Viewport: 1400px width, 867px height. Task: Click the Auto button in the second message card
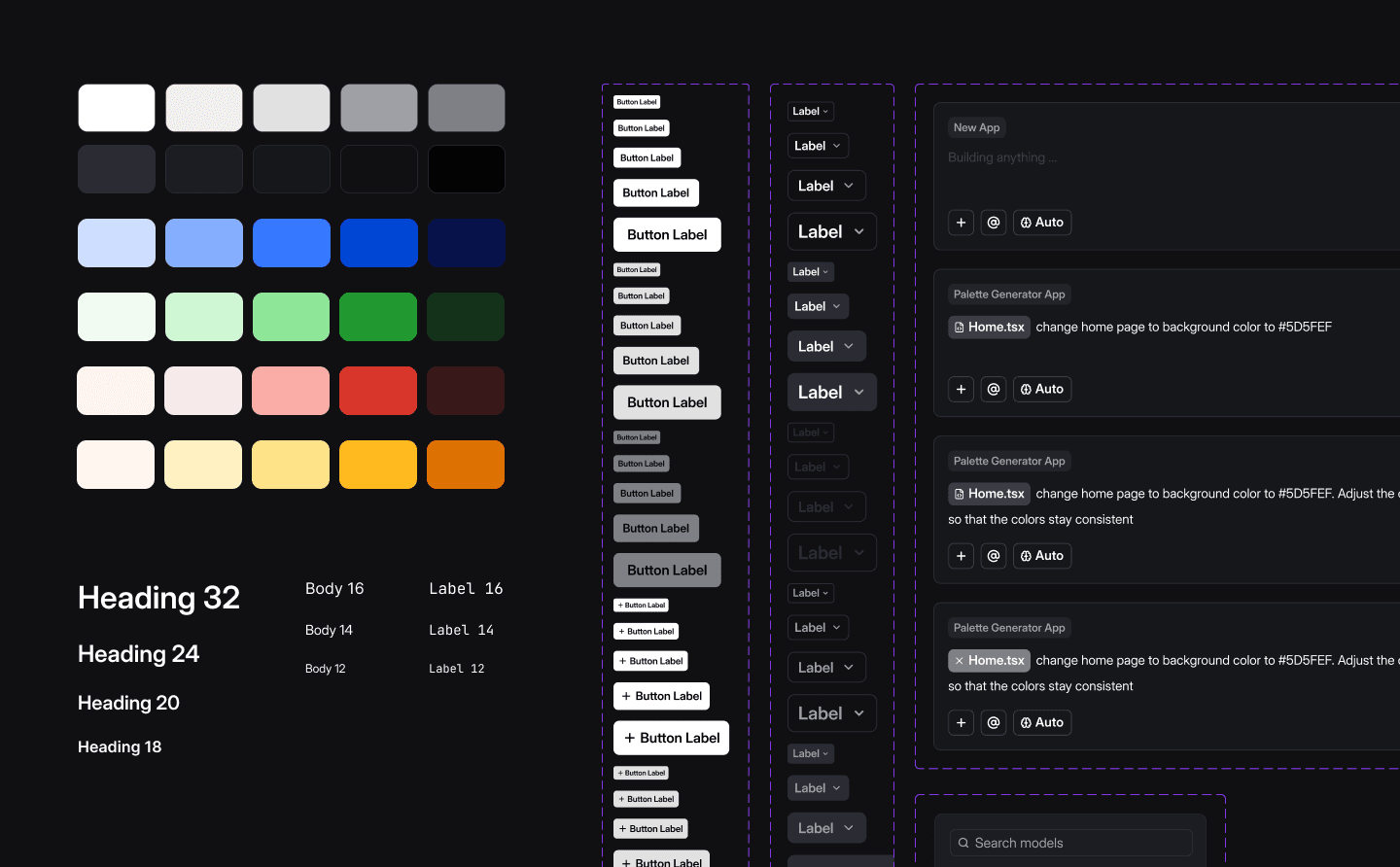point(1042,389)
